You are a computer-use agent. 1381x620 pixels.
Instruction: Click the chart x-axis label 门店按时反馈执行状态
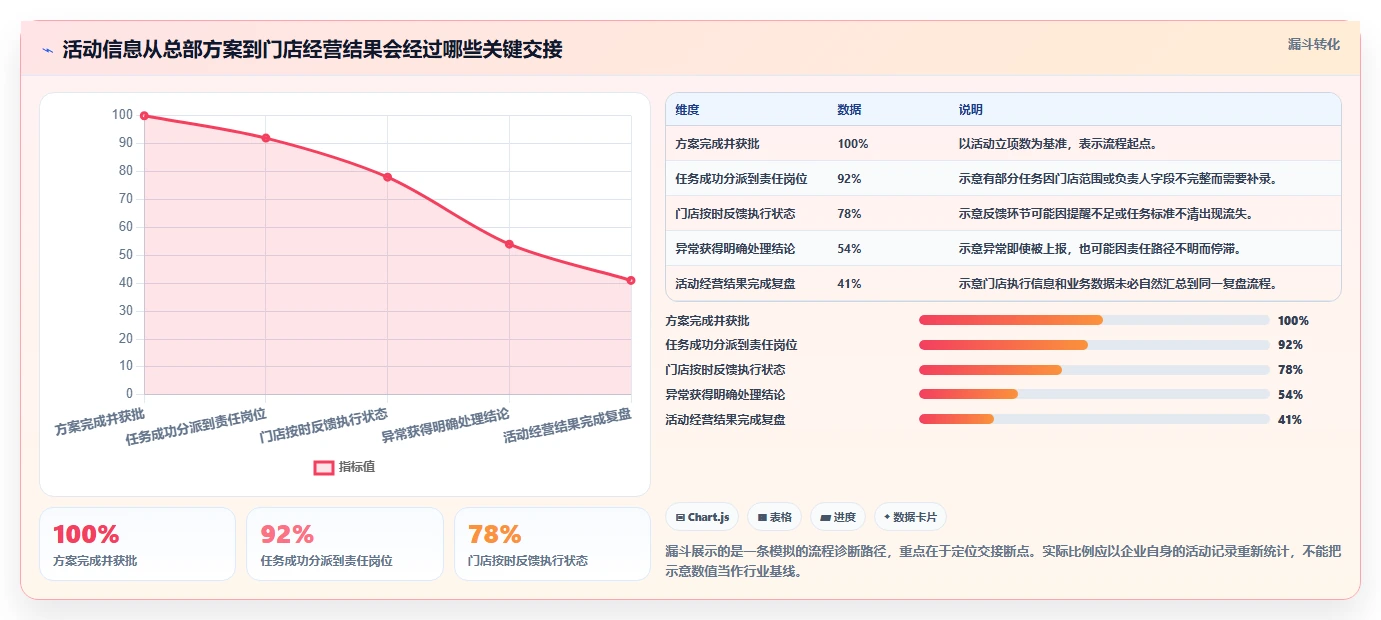325,425
